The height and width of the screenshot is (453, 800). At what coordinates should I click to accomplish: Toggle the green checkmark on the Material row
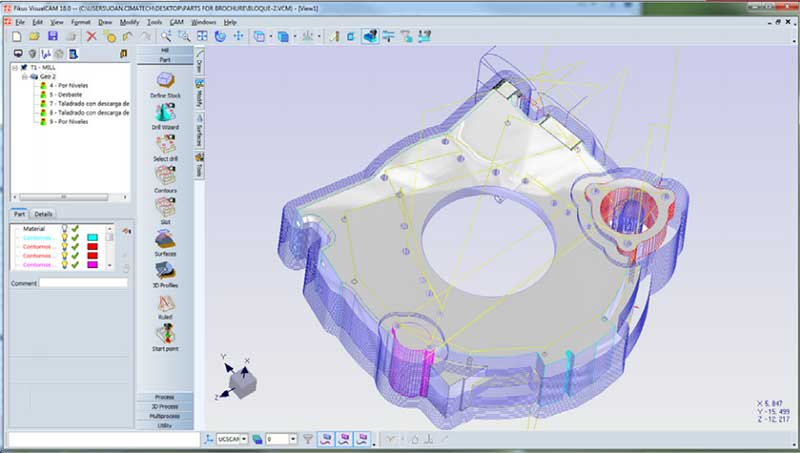pyautogui.click(x=75, y=229)
